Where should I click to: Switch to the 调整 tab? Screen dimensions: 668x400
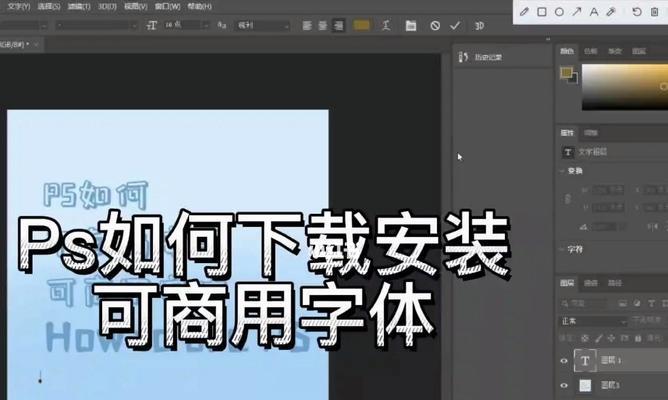point(591,133)
